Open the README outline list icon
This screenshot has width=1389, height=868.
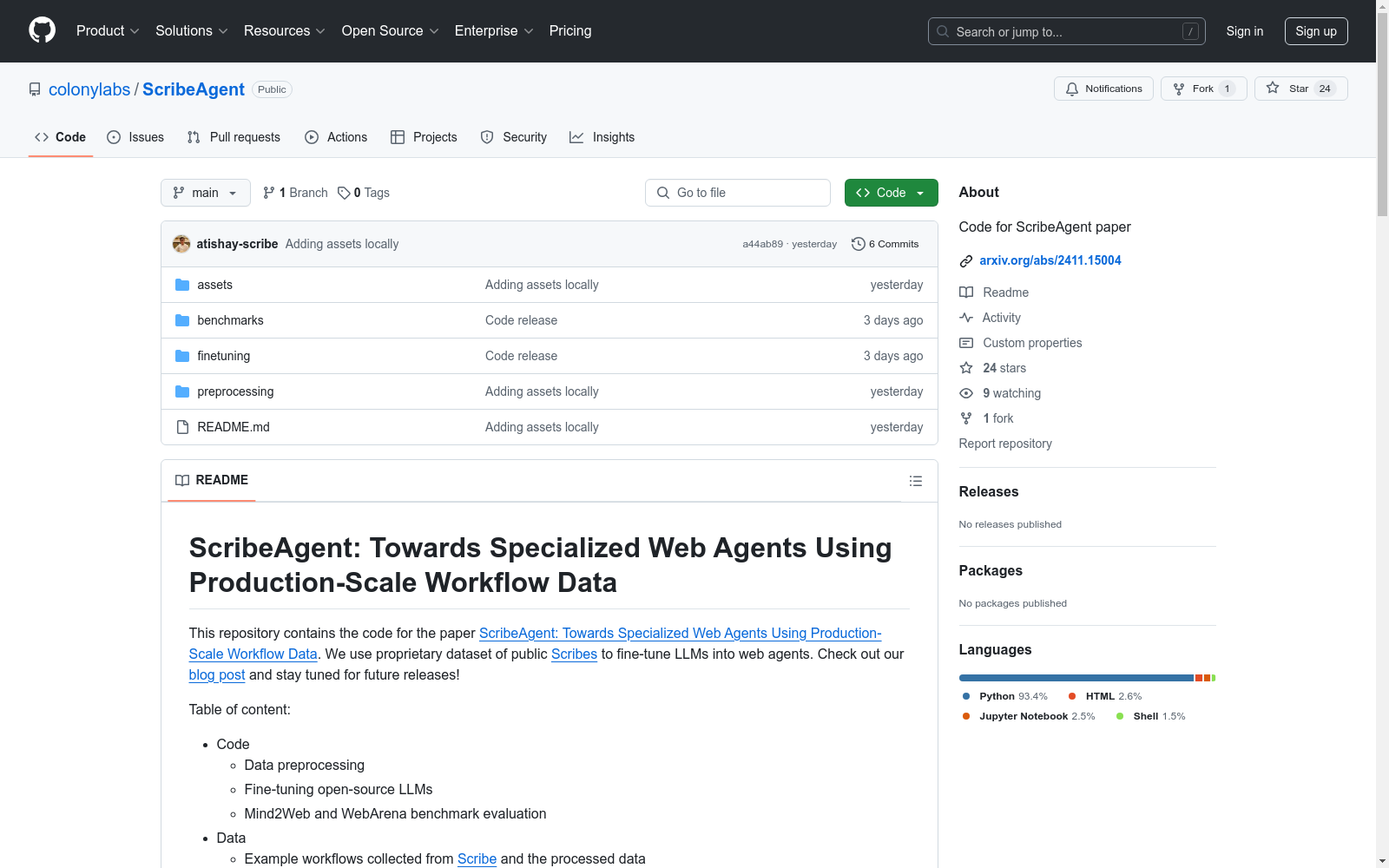916,481
